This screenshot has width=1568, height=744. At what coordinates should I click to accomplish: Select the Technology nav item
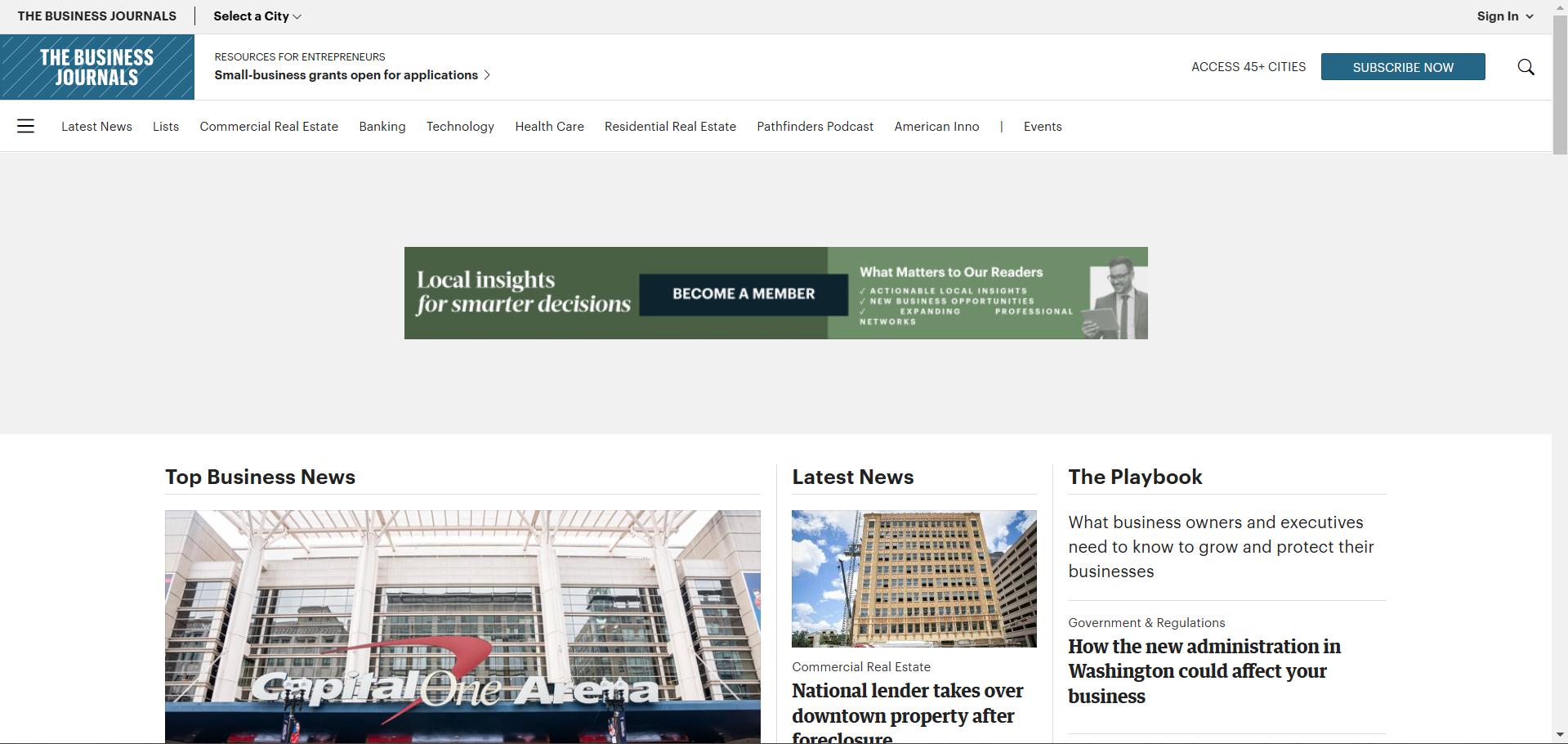pos(460,127)
